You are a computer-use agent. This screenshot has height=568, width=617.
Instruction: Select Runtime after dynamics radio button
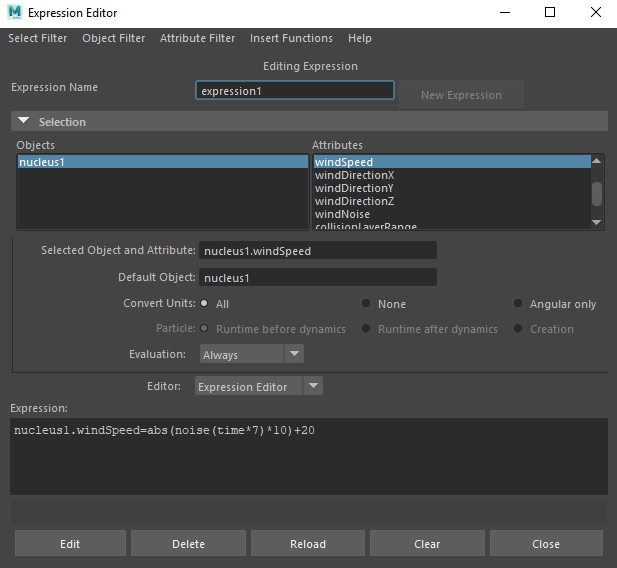pos(366,328)
